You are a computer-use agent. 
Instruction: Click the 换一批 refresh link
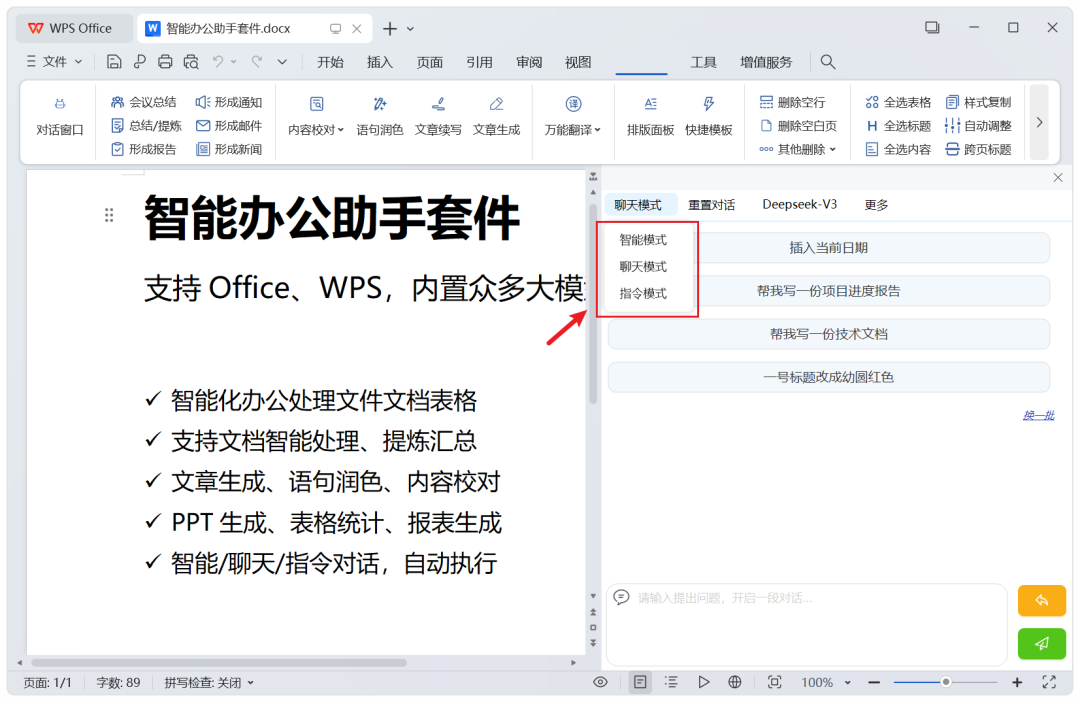(1039, 415)
